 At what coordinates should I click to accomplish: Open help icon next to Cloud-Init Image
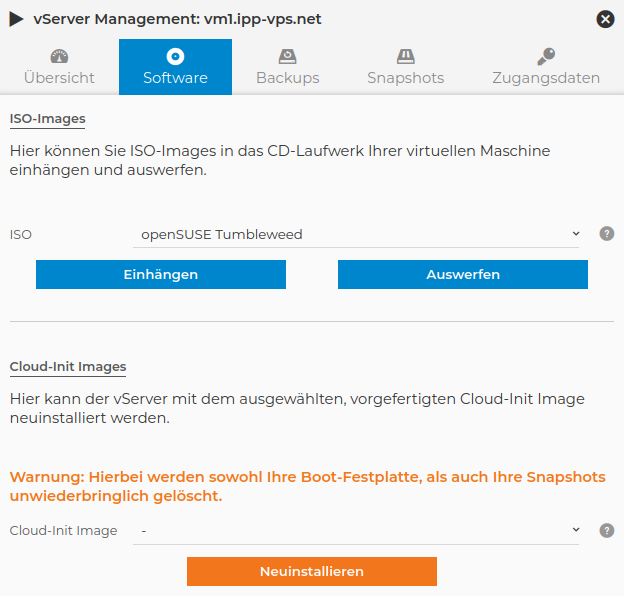click(x=606, y=531)
